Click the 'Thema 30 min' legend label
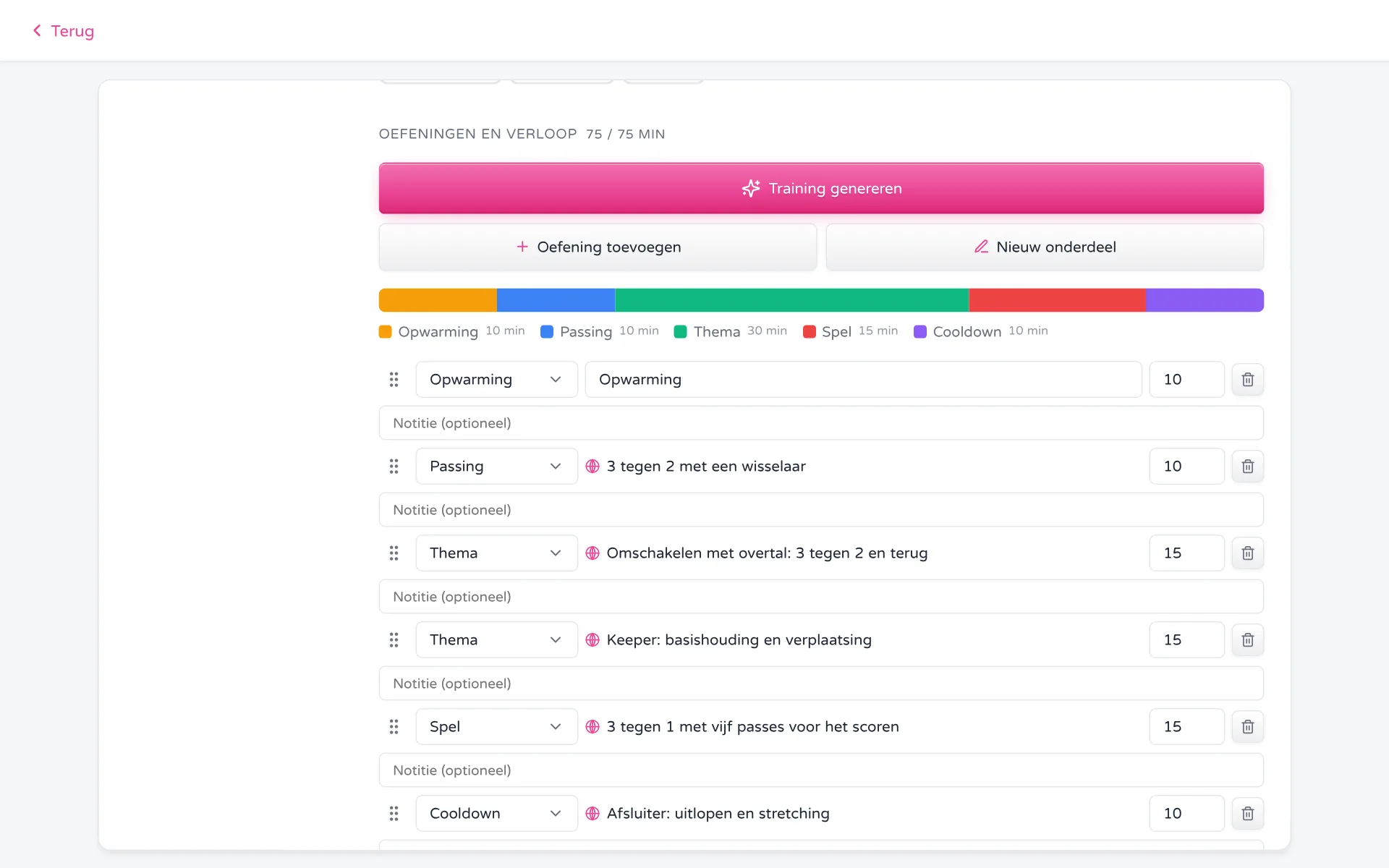The image size is (1389, 868). [x=730, y=331]
